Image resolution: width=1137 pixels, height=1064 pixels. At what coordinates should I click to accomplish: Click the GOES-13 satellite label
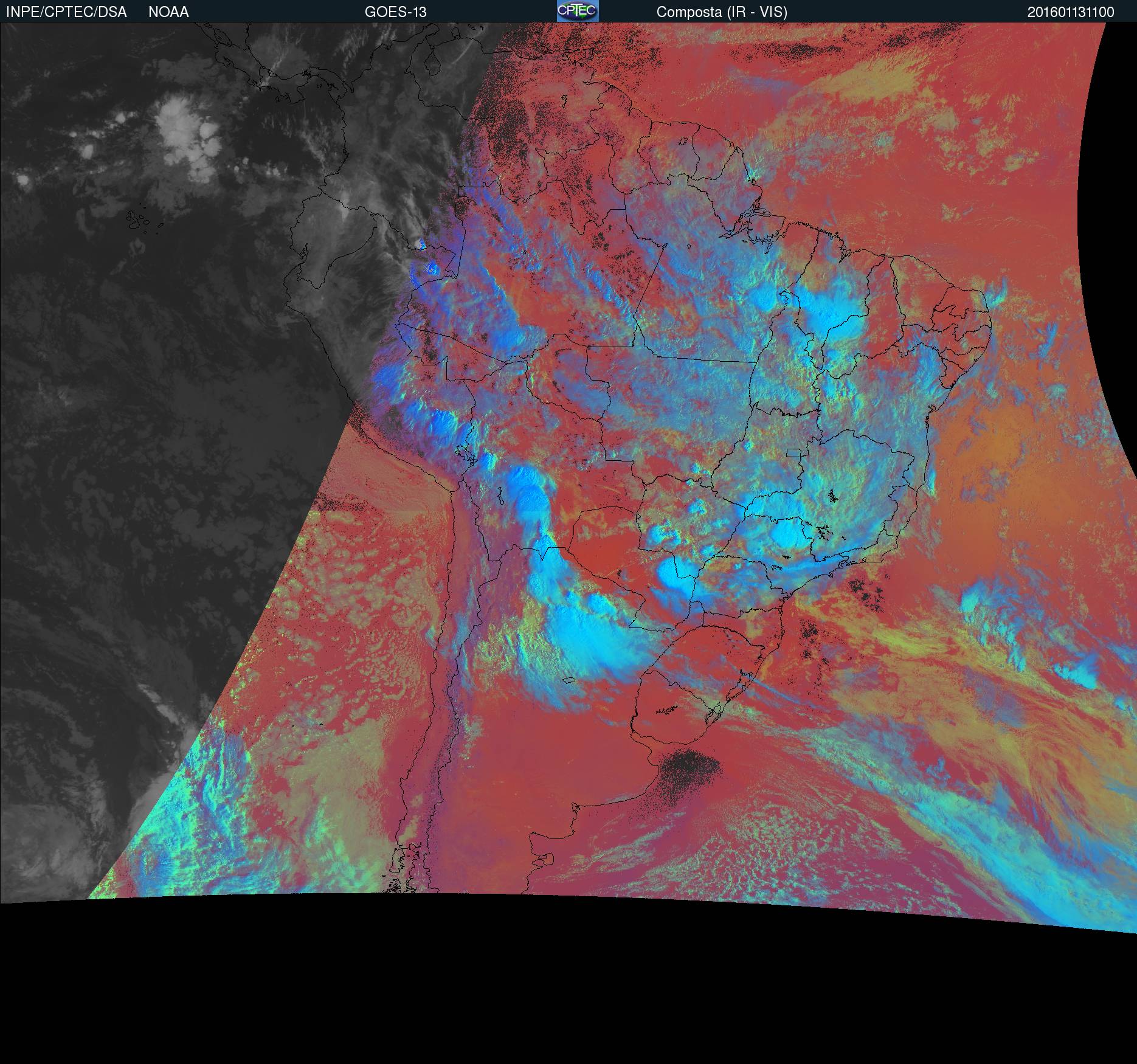395,12
